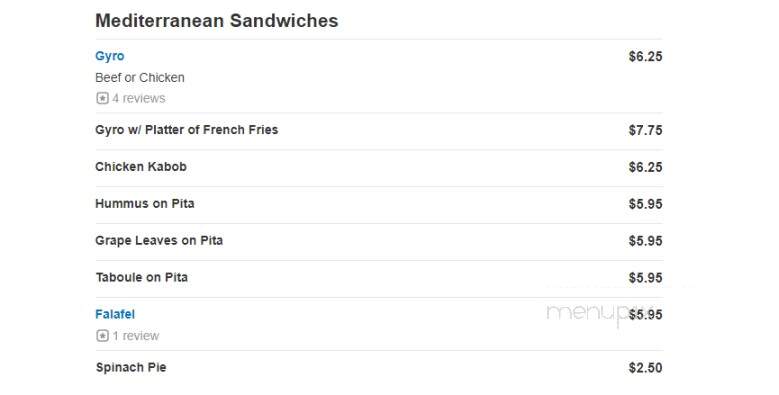Click the Chicken Kabob $6.25 price

coord(645,167)
